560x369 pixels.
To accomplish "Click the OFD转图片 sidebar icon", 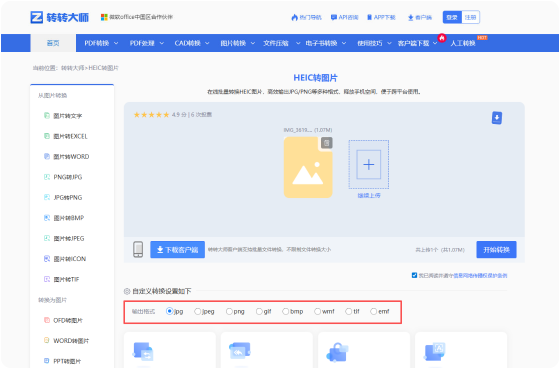I will pos(47,320).
